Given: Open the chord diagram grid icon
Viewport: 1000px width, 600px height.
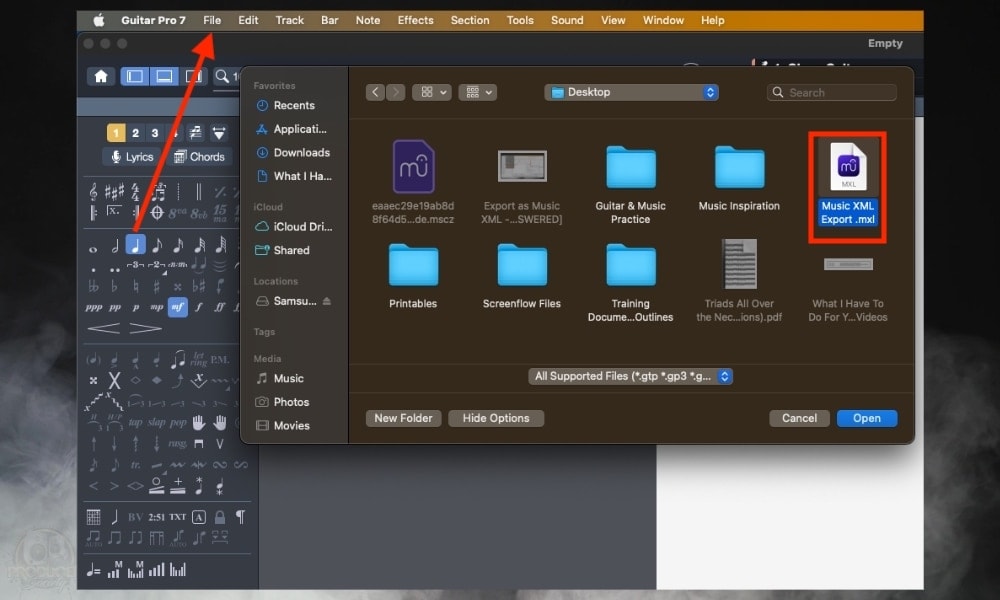Looking at the screenshot, I should [93, 517].
